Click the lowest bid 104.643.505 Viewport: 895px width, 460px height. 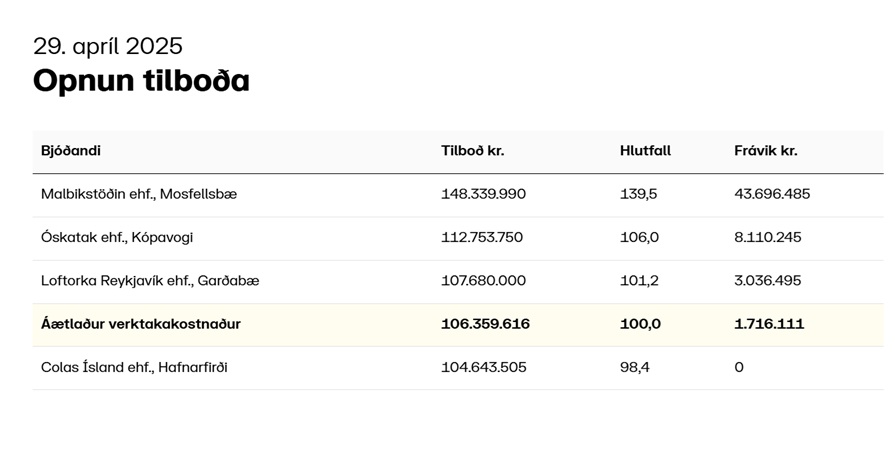tap(483, 368)
